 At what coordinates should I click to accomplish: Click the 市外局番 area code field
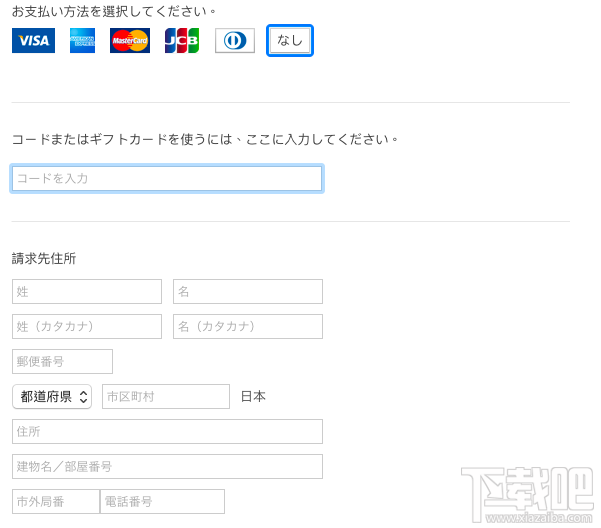point(56,502)
